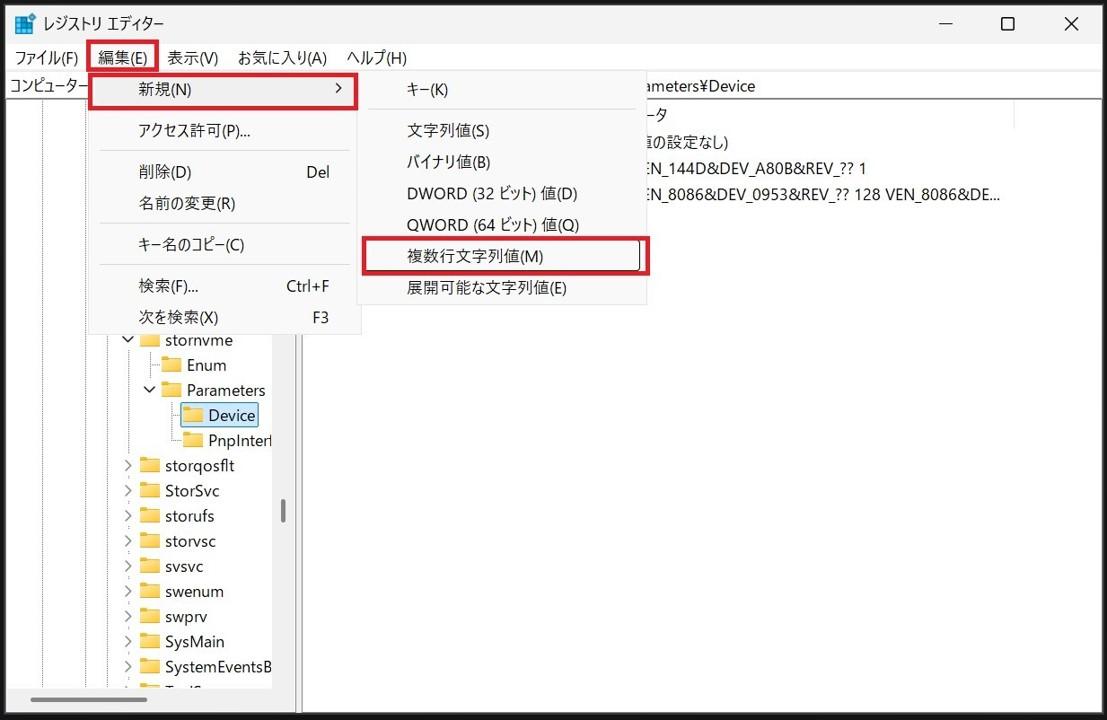This screenshot has height=720, width=1107.
Task: Select the SysMain key name in tree
Action: tap(194, 642)
